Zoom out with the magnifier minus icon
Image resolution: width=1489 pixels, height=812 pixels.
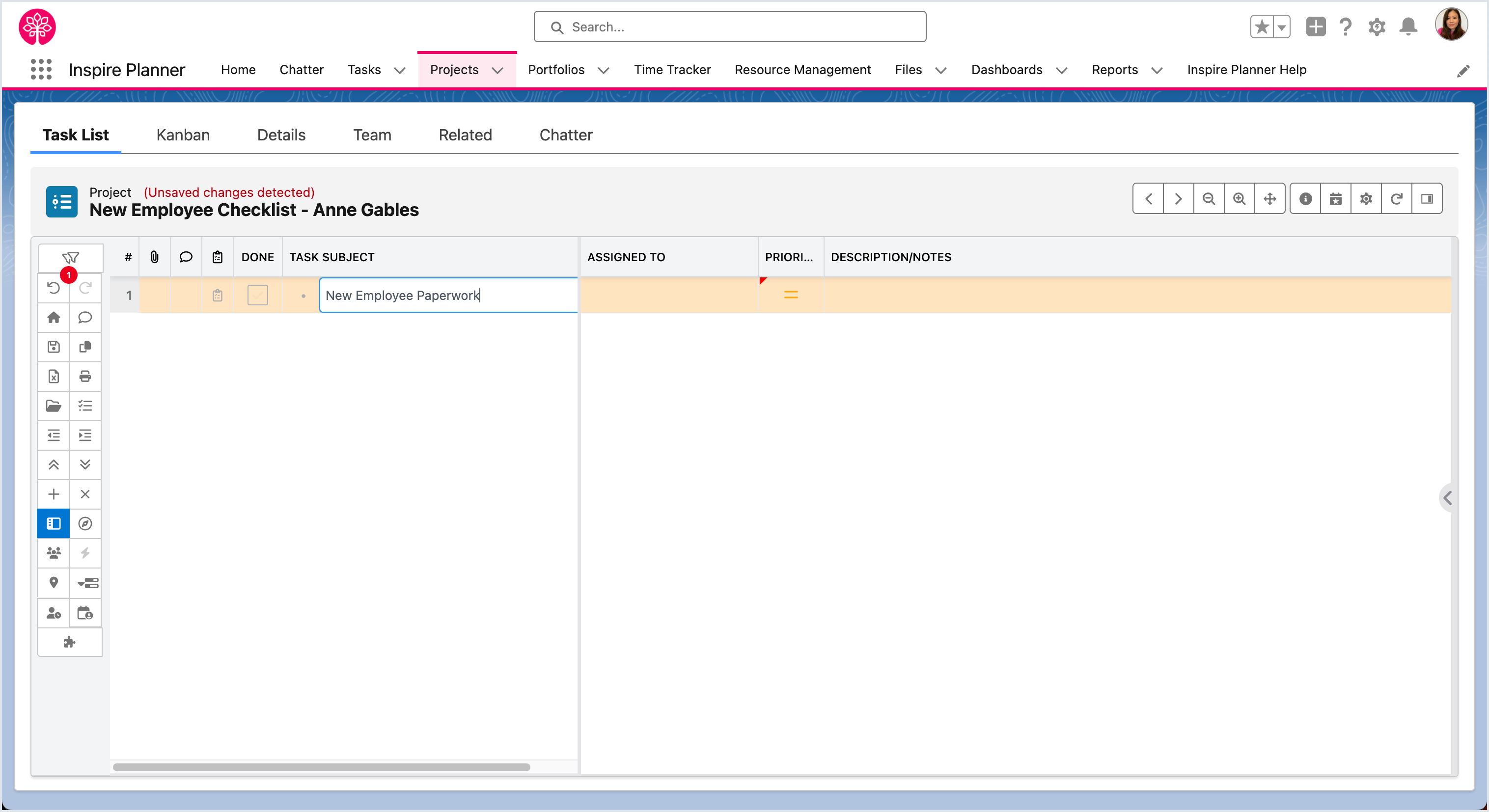click(x=1209, y=199)
